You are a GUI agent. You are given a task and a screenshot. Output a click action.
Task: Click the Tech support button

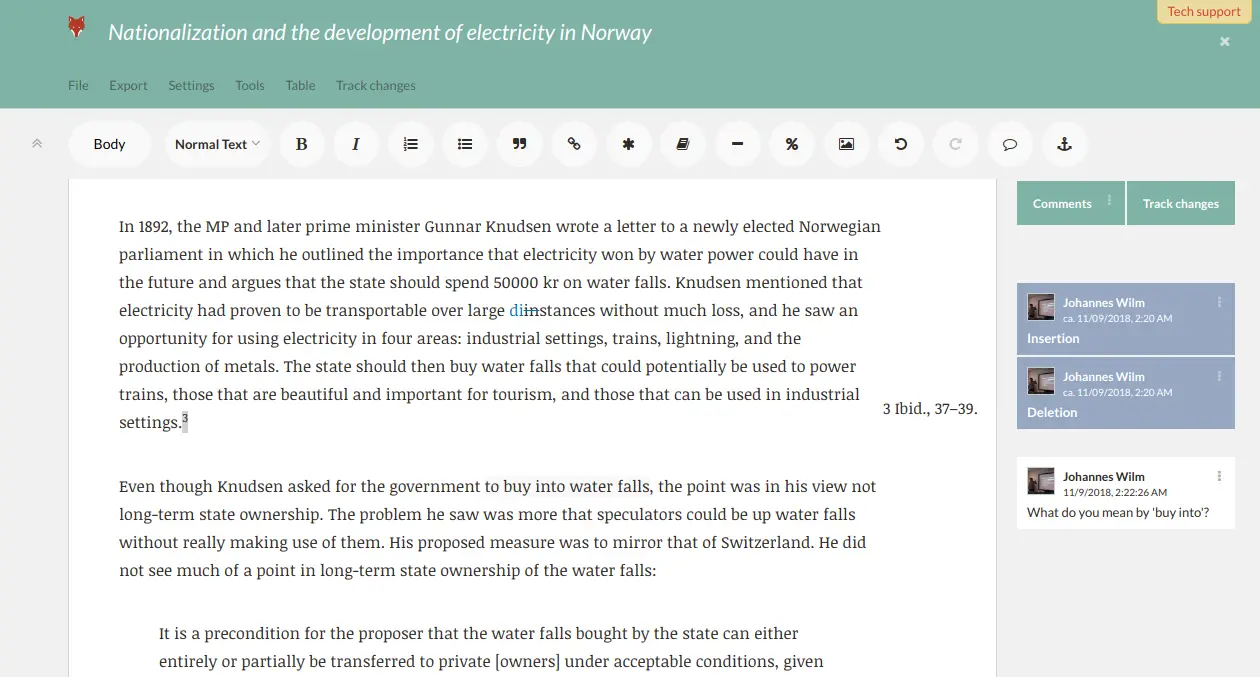point(1203,11)
